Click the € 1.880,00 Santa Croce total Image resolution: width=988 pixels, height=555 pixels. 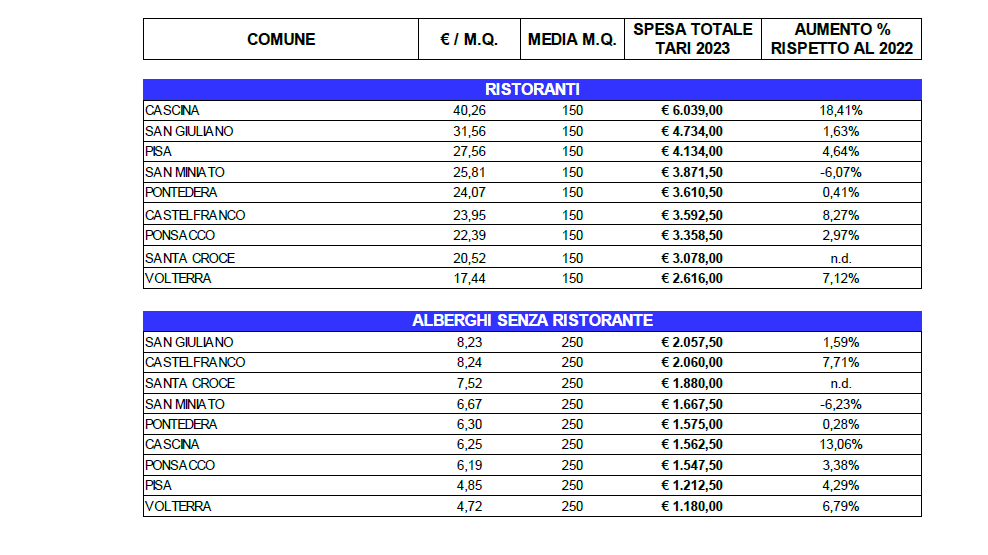pos(692,383)
